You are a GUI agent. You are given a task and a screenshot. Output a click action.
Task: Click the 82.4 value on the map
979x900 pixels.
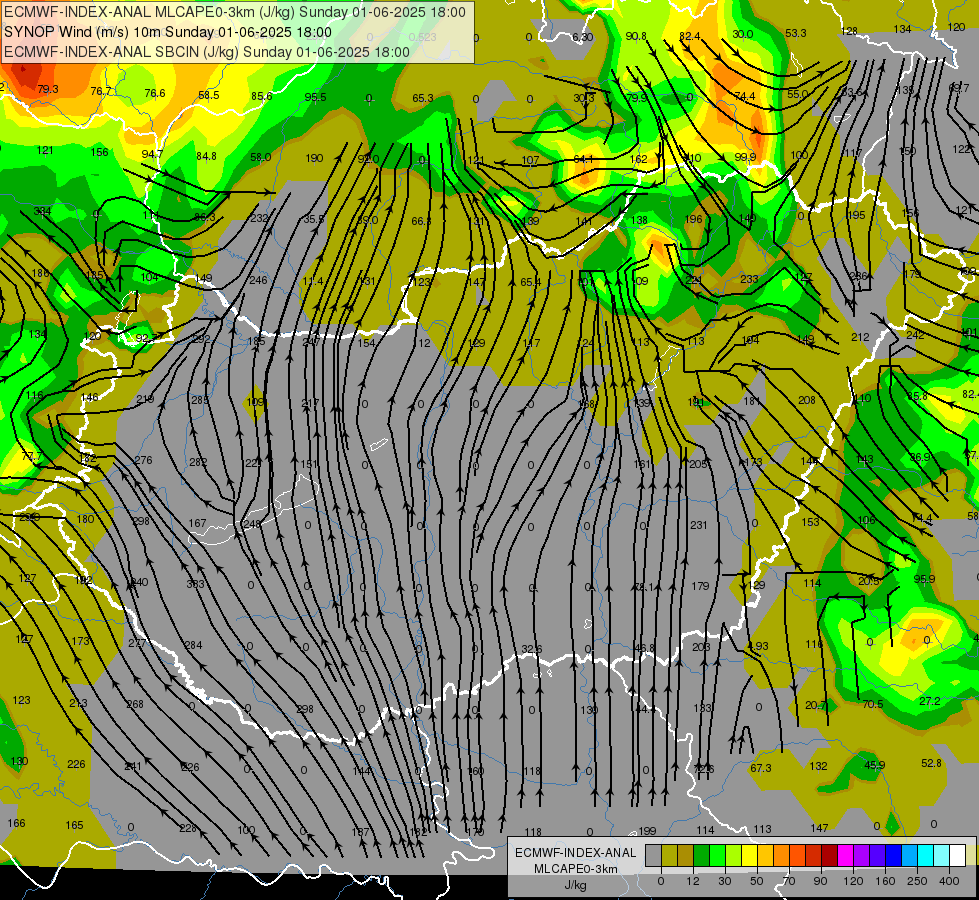click(x=689, y=36)
